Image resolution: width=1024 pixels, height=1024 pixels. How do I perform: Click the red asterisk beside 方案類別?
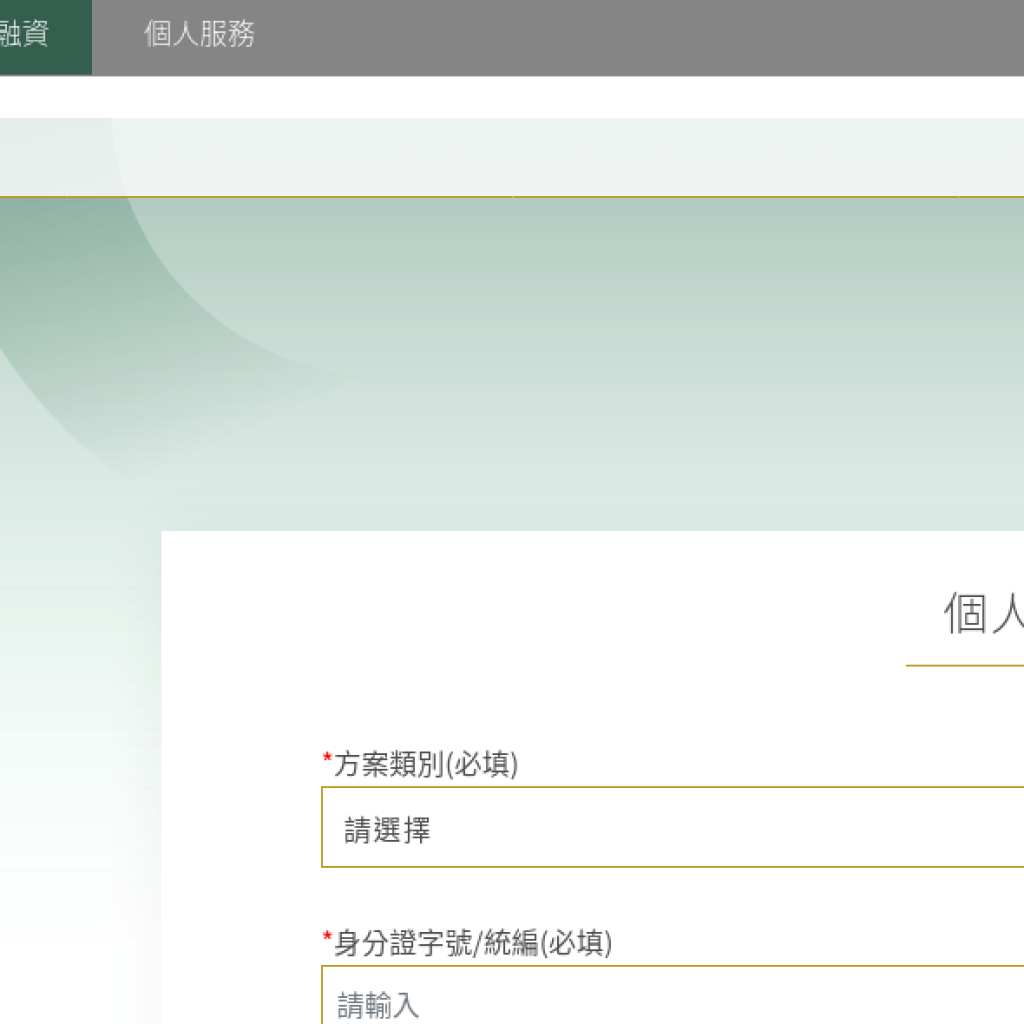[x=327, y=761]
